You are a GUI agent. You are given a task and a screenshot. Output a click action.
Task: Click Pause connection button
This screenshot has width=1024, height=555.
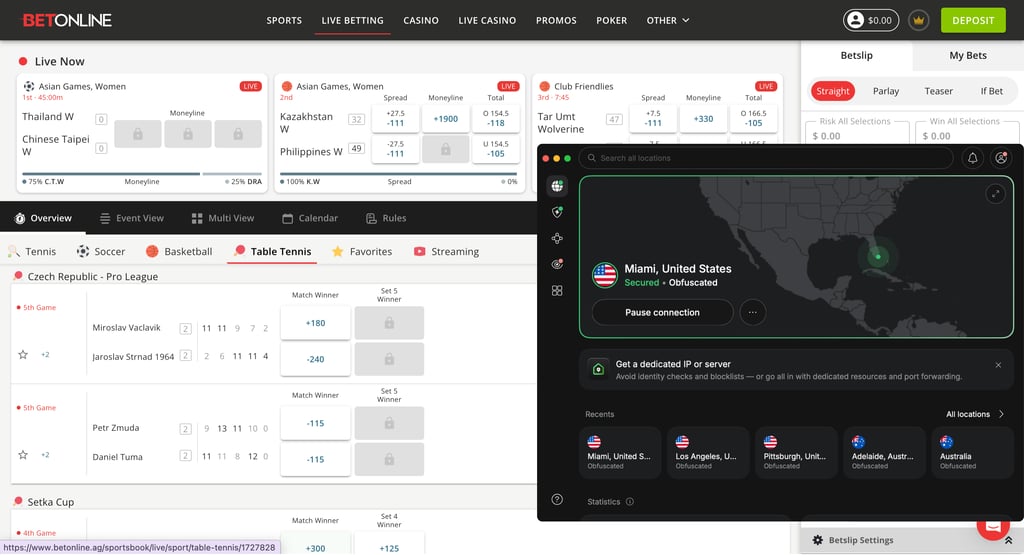[x=662, y=312]
